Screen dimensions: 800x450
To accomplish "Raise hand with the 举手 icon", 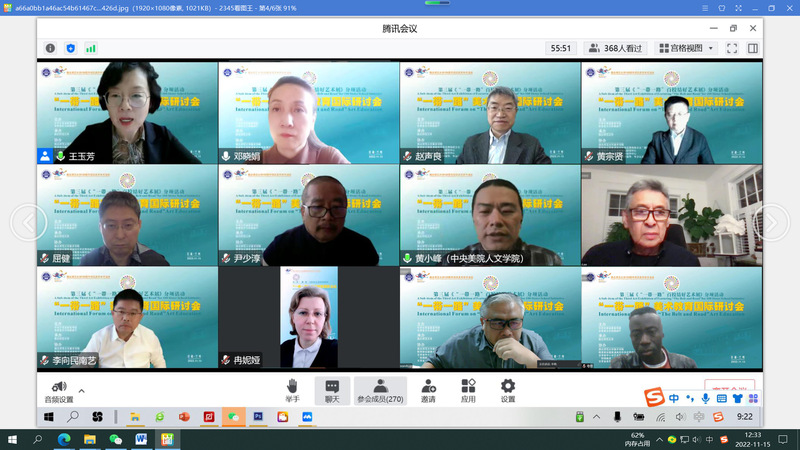I will [292, 389].
